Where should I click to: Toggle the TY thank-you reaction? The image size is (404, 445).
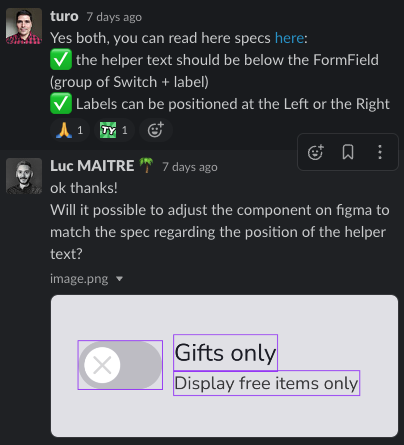(114, 130)
